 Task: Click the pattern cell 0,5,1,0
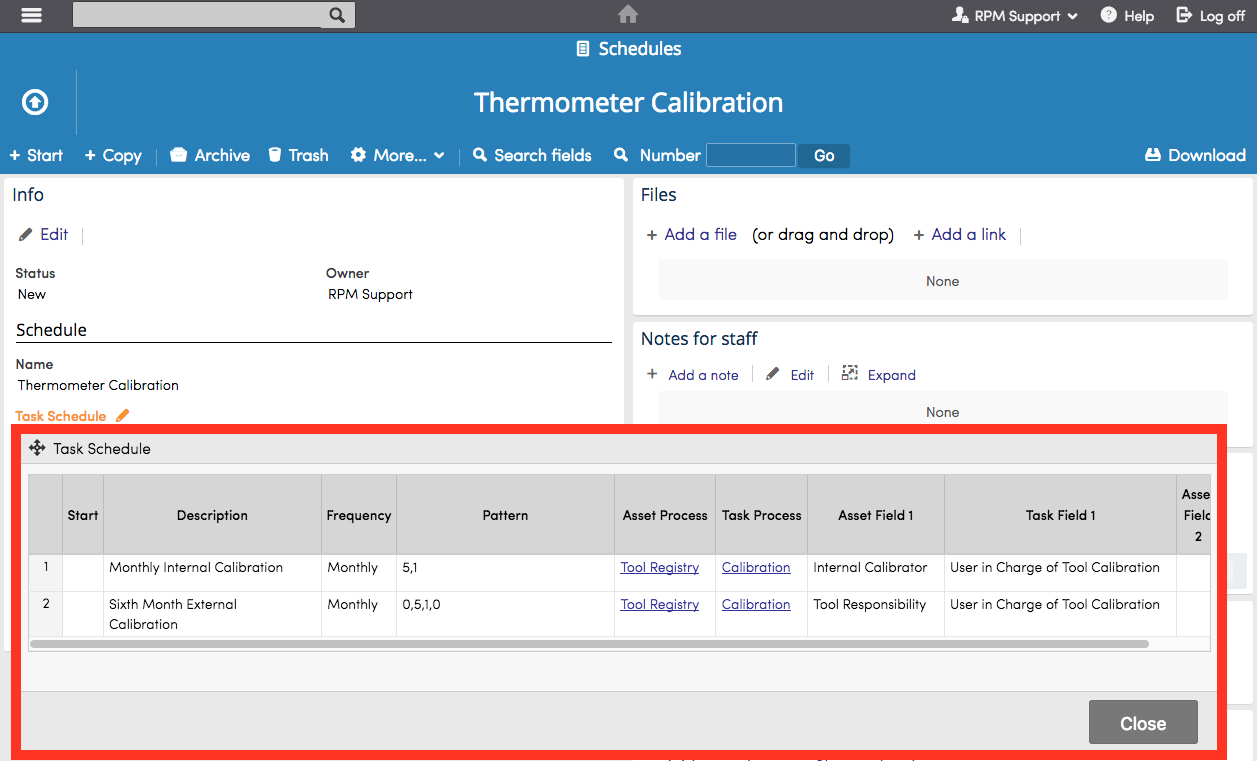point(505,614)
